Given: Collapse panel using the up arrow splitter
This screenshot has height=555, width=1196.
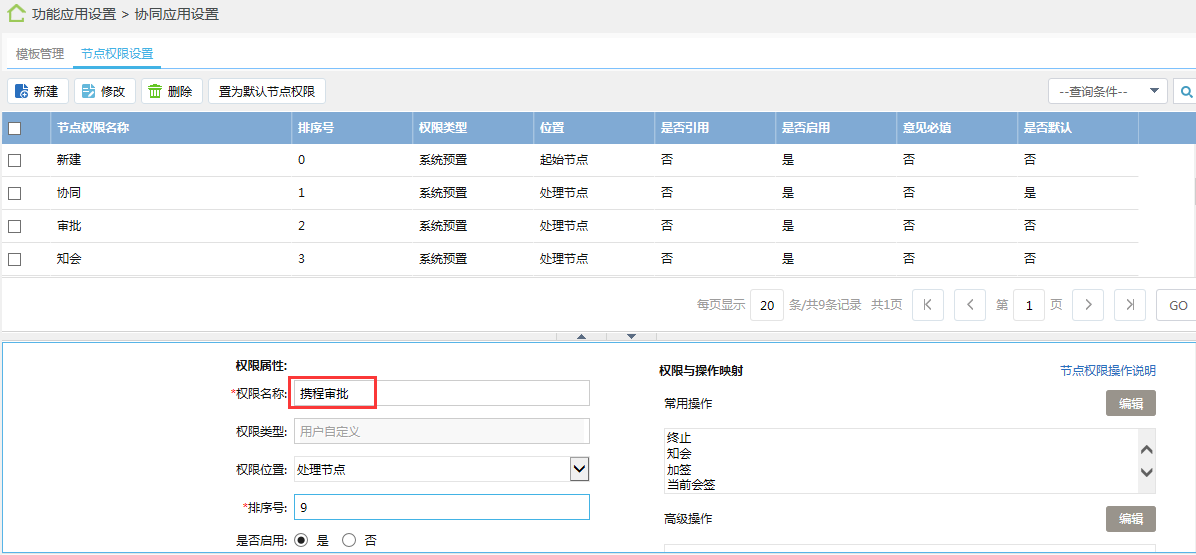Looking at the screenshot, I should tap(582, 336).
